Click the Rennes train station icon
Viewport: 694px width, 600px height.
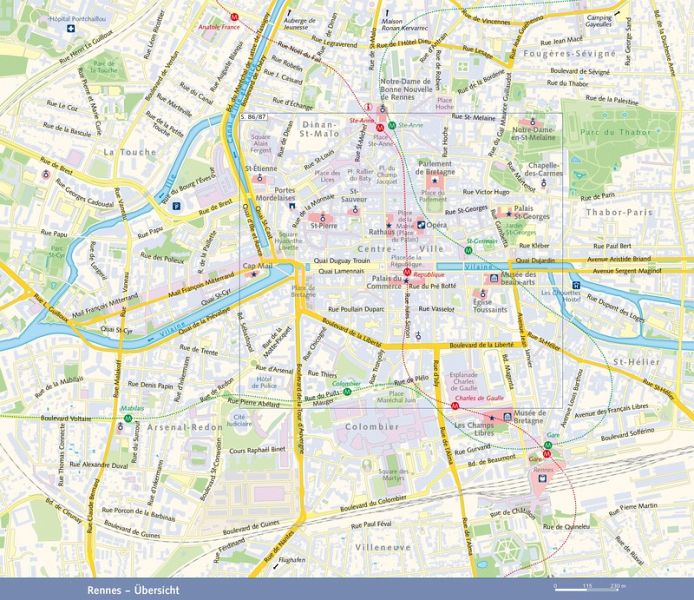(542, 478)
